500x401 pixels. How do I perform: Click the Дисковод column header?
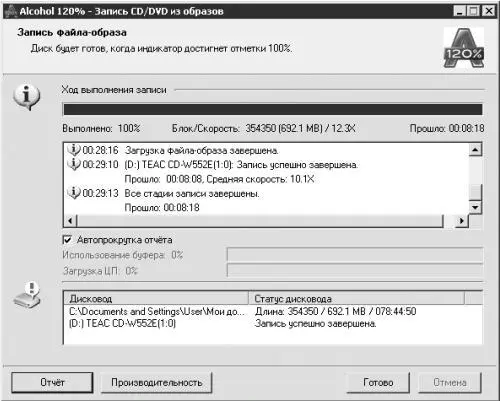[156, 298]
